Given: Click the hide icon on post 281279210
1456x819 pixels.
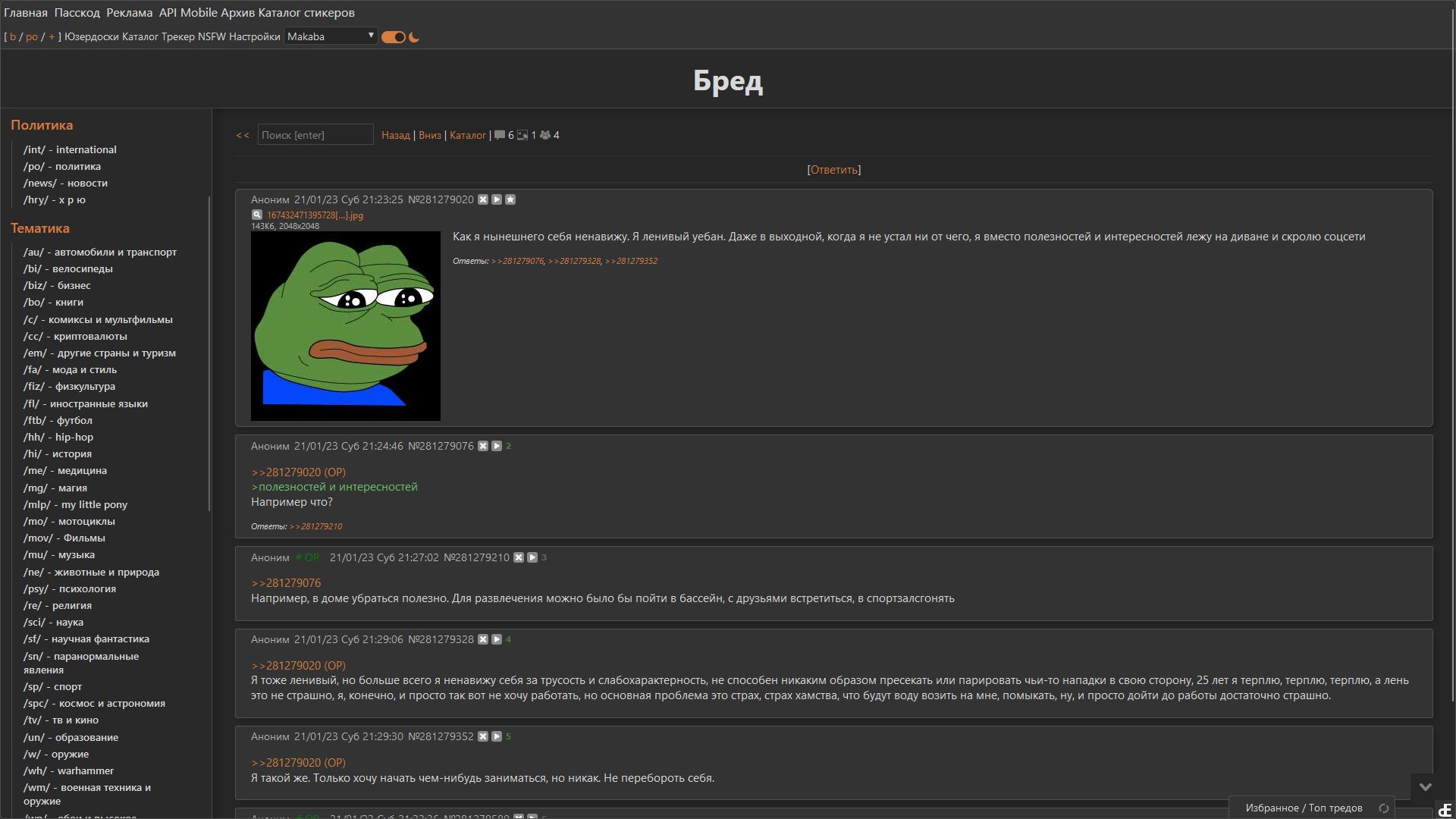Looking at the screenshot, I should point(518,557).
